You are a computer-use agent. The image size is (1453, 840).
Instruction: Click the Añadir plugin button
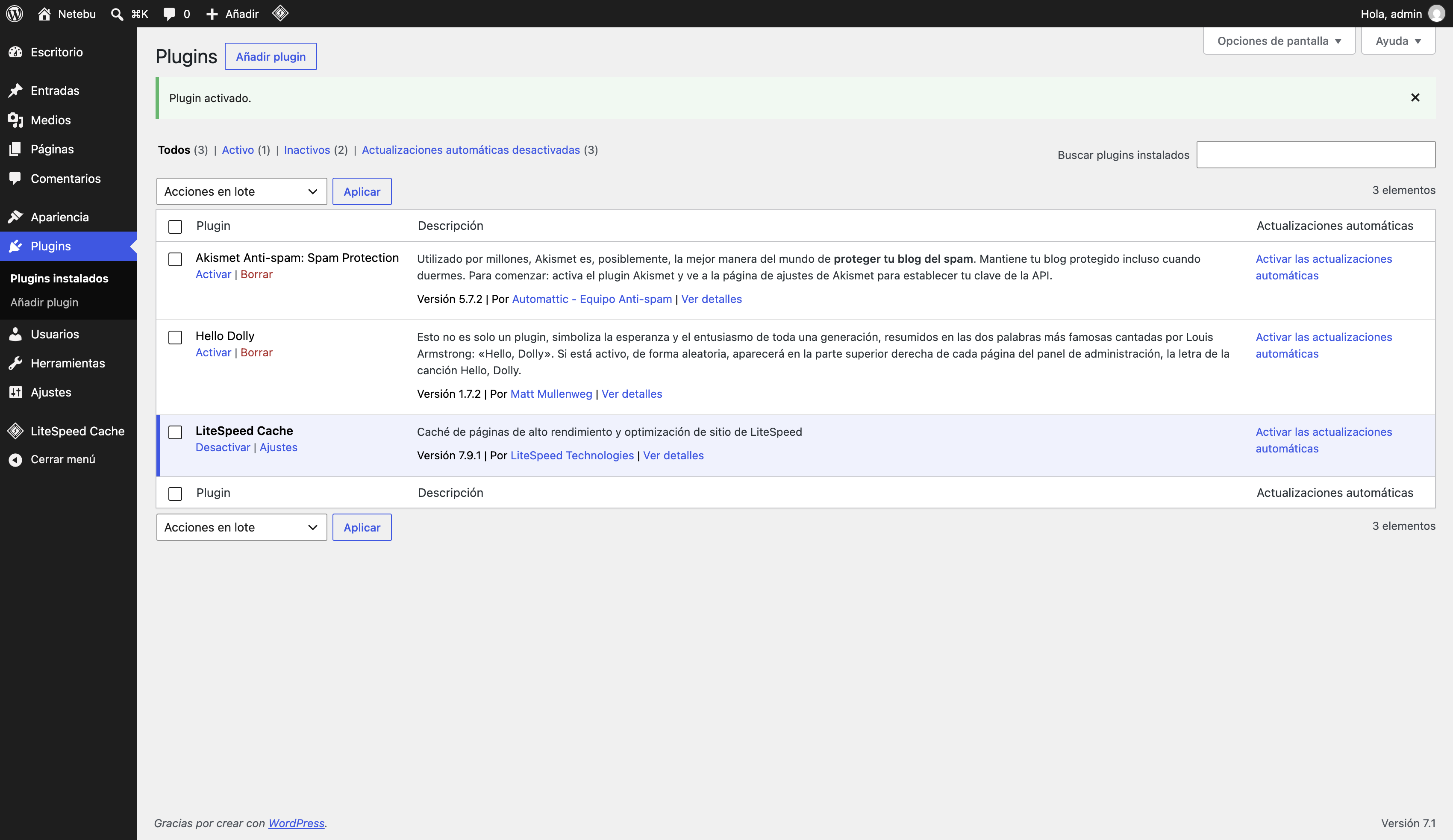click(x=271, y=56)
